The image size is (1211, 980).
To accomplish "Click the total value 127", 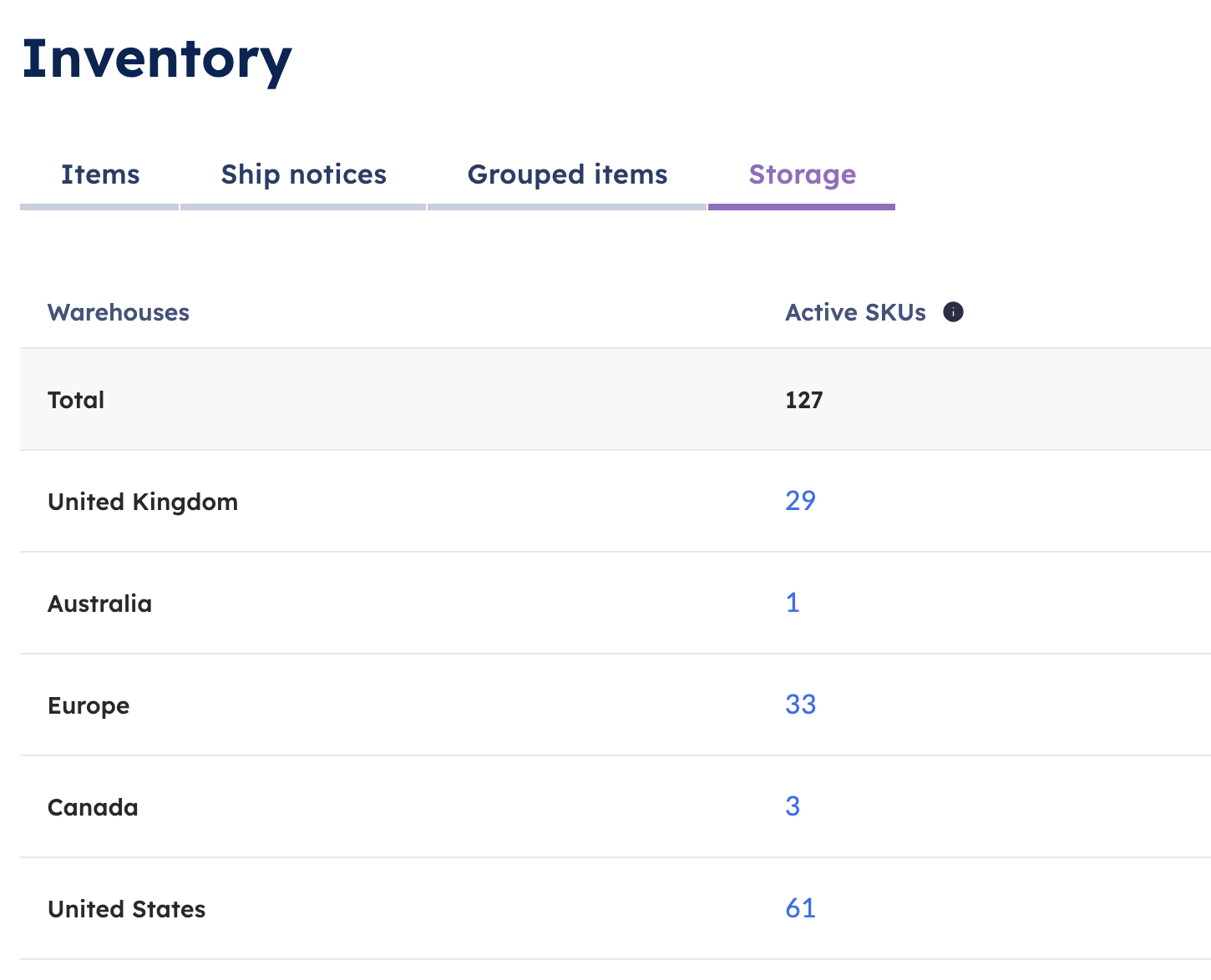I will click(803, 400).
